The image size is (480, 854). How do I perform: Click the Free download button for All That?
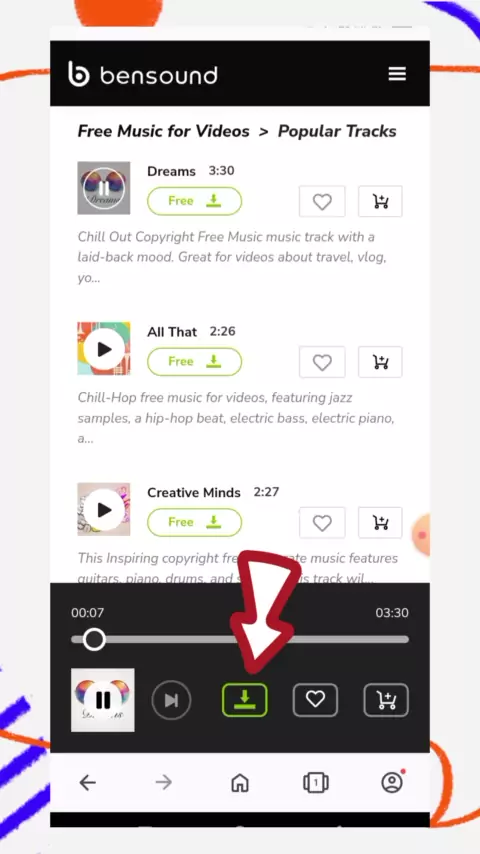click(x=195, y=362)
